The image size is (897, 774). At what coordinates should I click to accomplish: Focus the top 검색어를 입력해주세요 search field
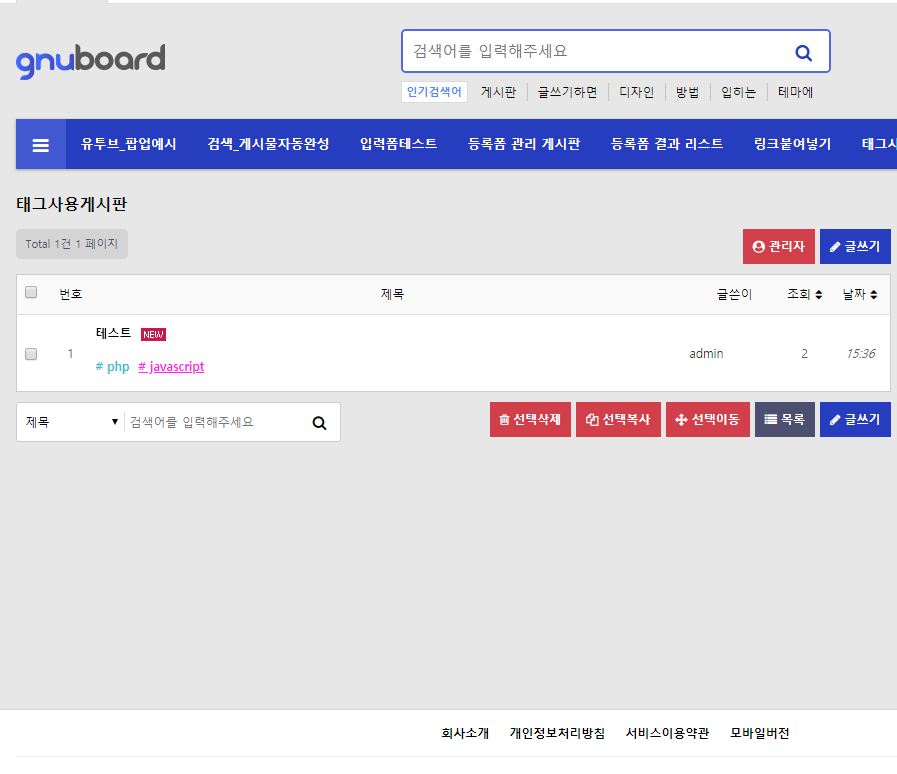tap(590, 51)
